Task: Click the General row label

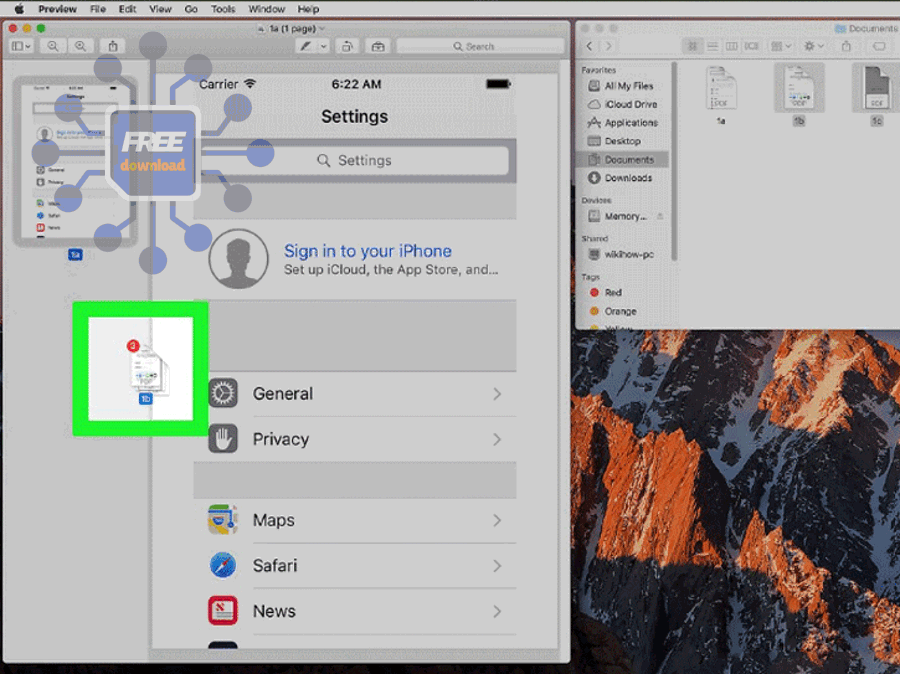Action: 283,393
